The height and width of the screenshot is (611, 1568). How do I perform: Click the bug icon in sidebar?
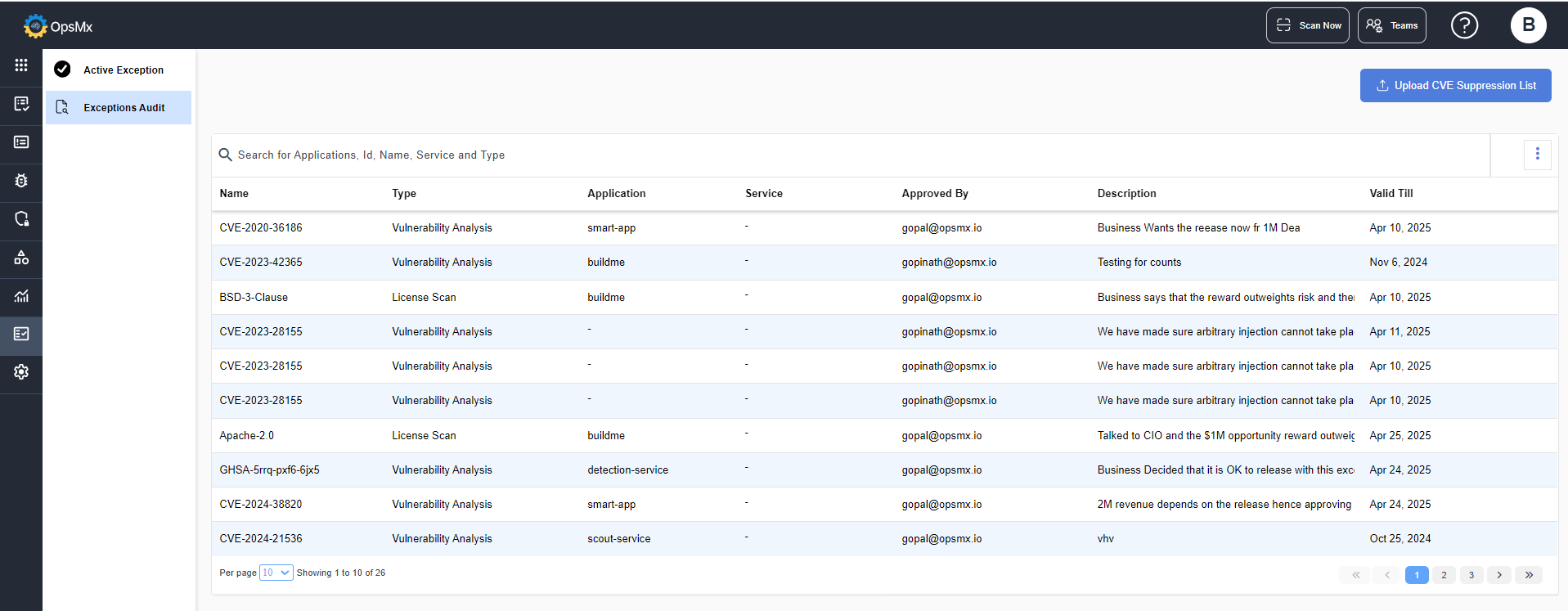21,181
